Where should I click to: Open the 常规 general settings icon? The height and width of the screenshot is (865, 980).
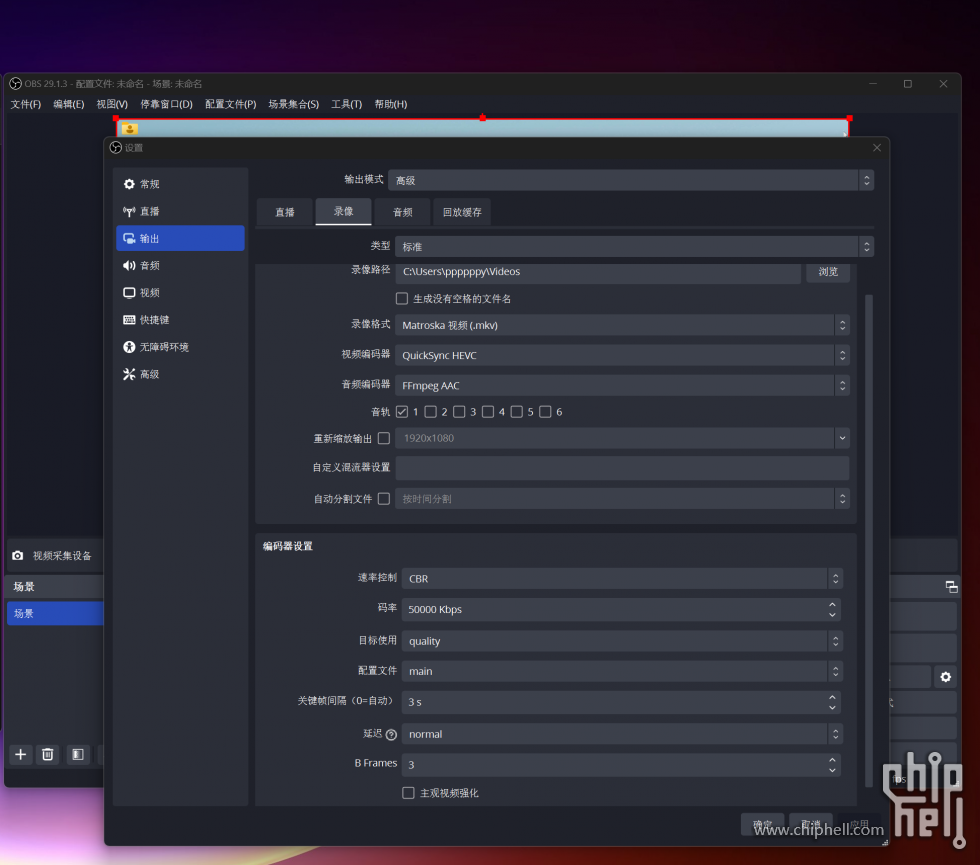point(129,184)
